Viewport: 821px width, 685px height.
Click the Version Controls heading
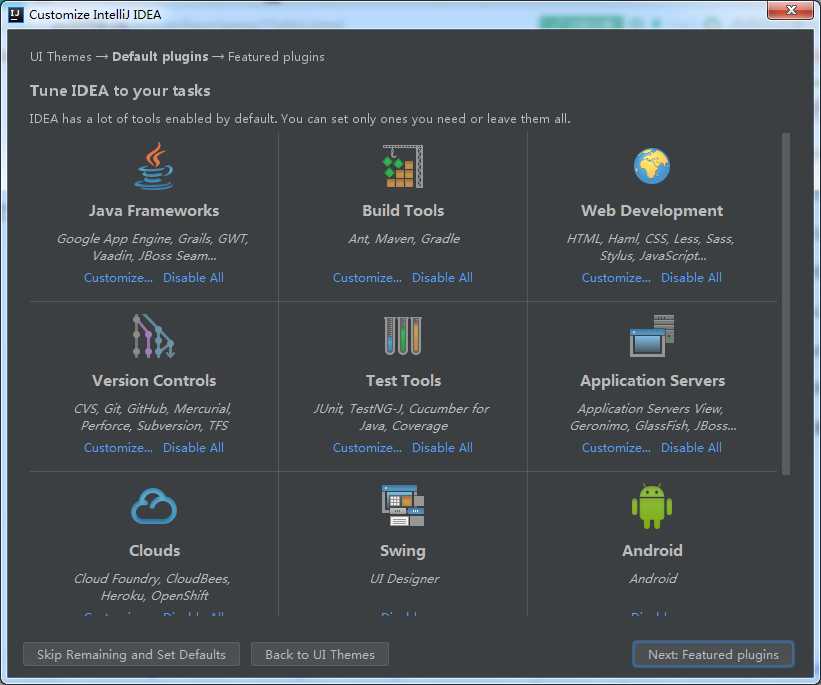[154, 380]
